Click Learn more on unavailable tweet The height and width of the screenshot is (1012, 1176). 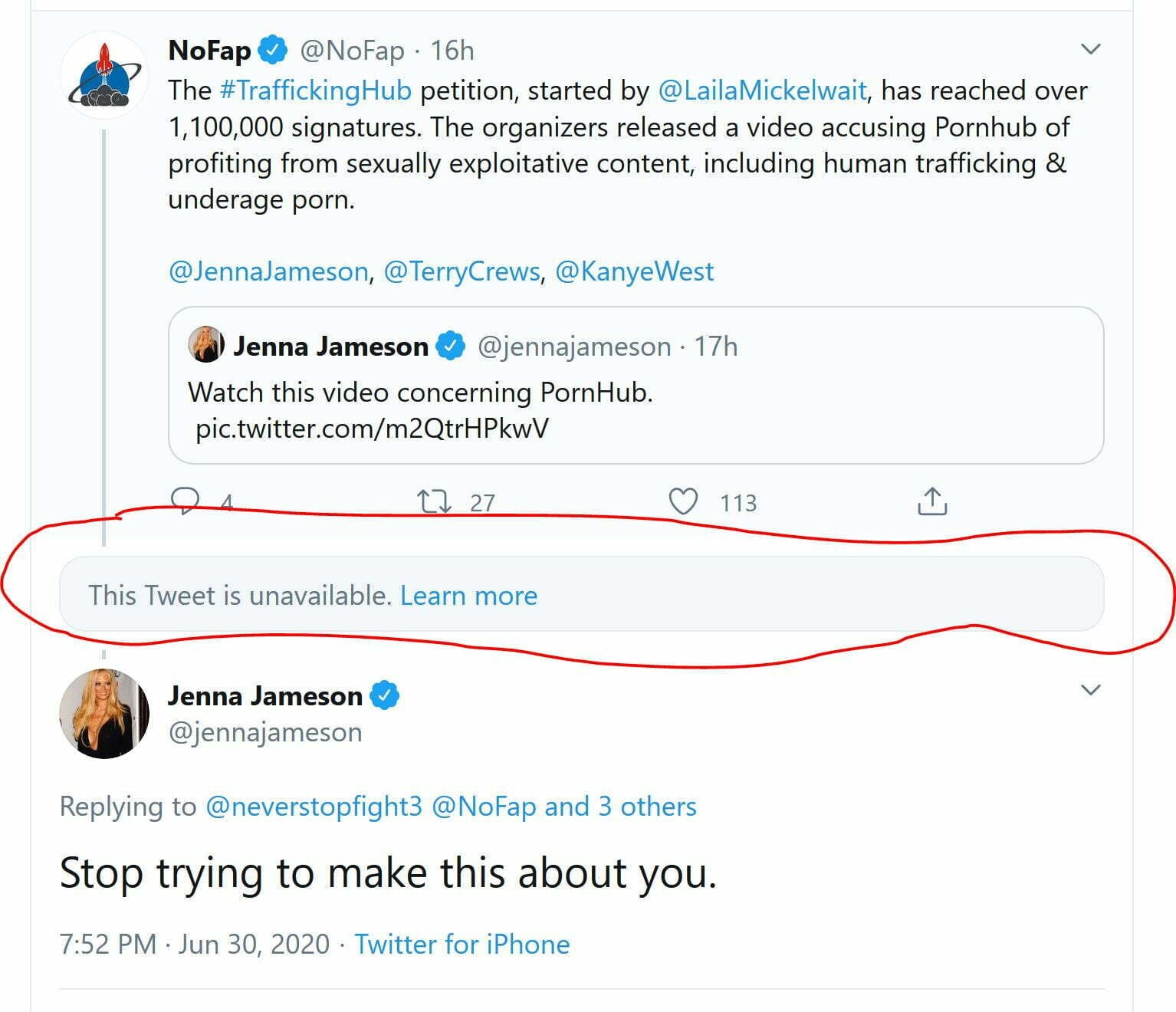[468, 596]
